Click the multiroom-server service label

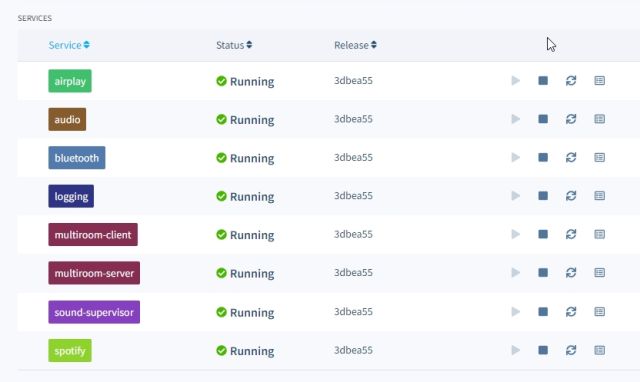pyautogui.click(x=94, y=273)
